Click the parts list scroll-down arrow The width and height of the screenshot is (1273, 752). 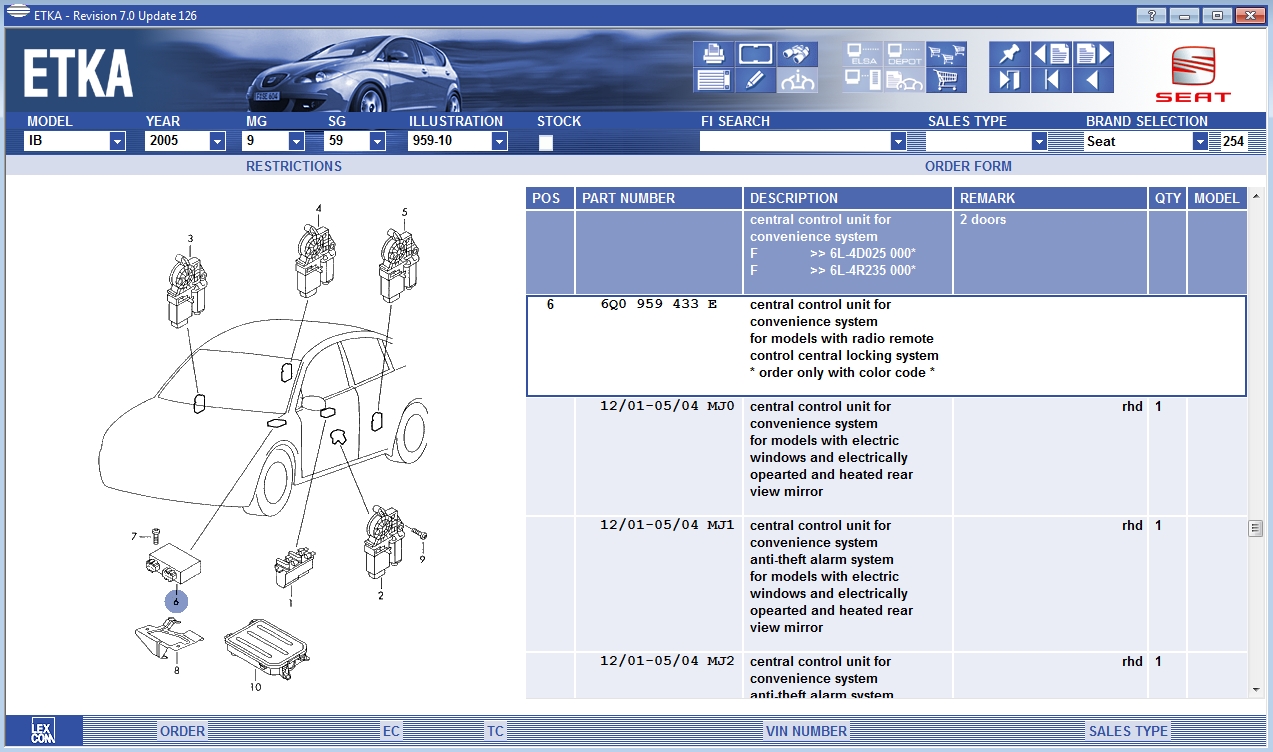click(x=1256, y=689)
